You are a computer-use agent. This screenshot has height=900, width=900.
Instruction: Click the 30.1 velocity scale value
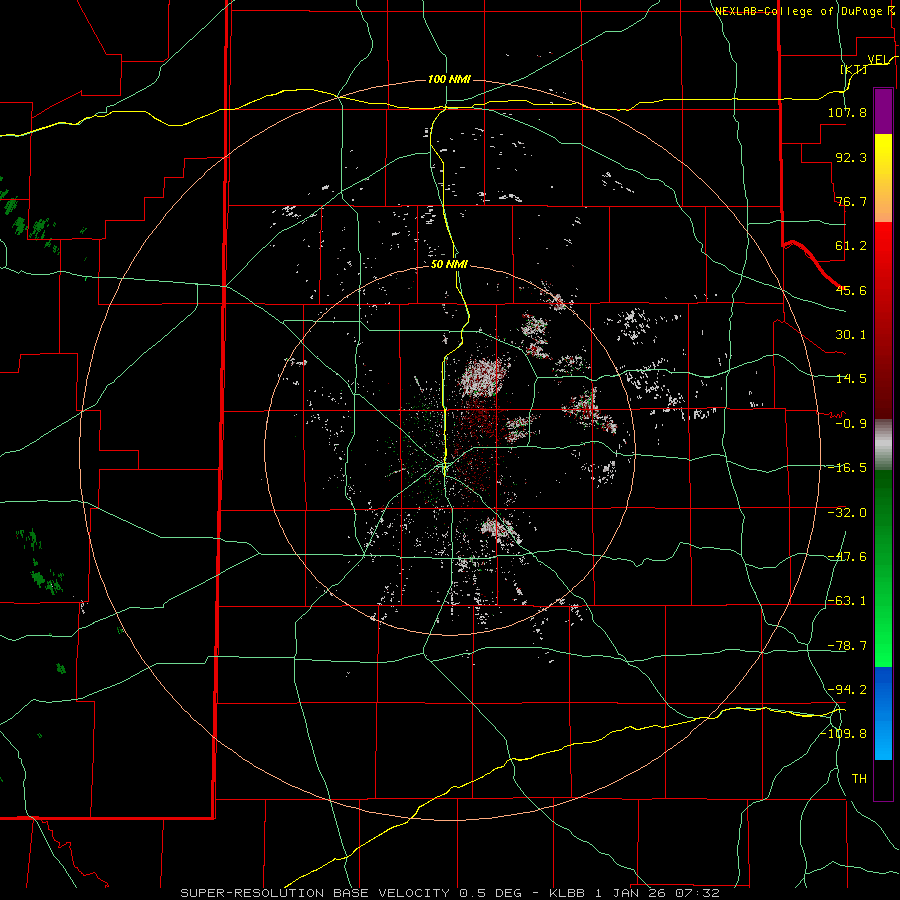tap(851, 335)
